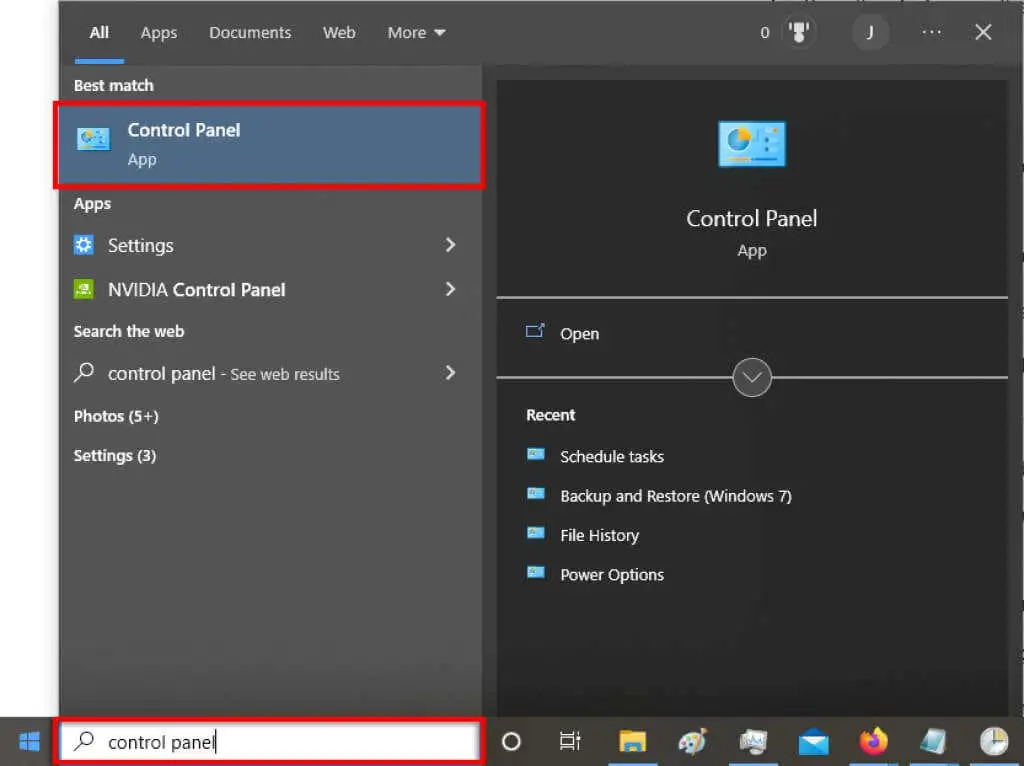Viewport: 1024px width, 766px height.
Task: Switch to the Apps tab
Action: pos(159,33)
